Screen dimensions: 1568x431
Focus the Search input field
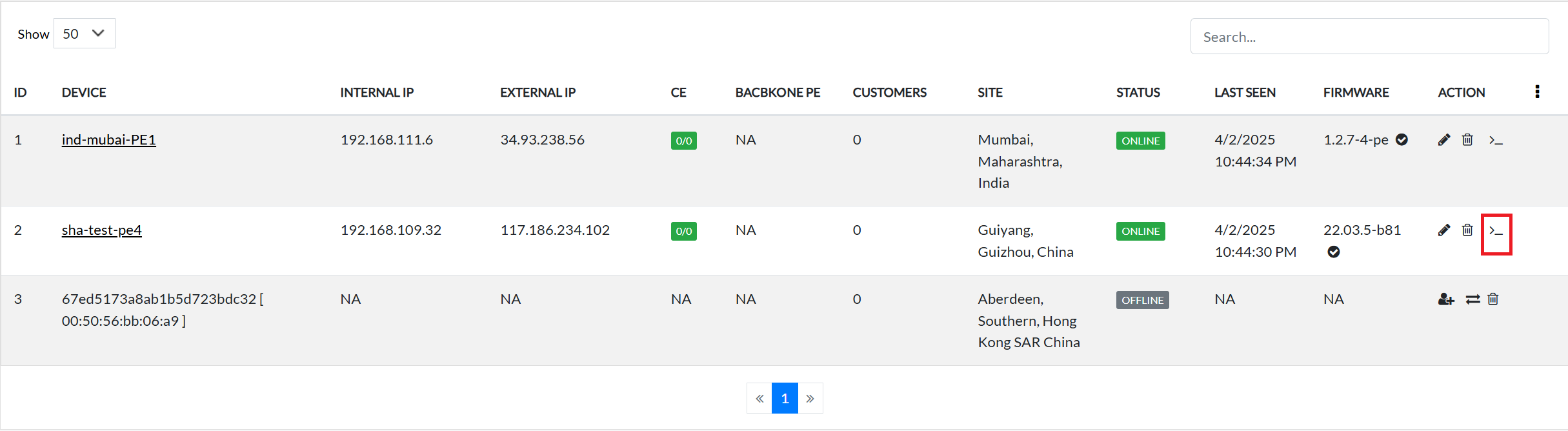coord(1369,37)
